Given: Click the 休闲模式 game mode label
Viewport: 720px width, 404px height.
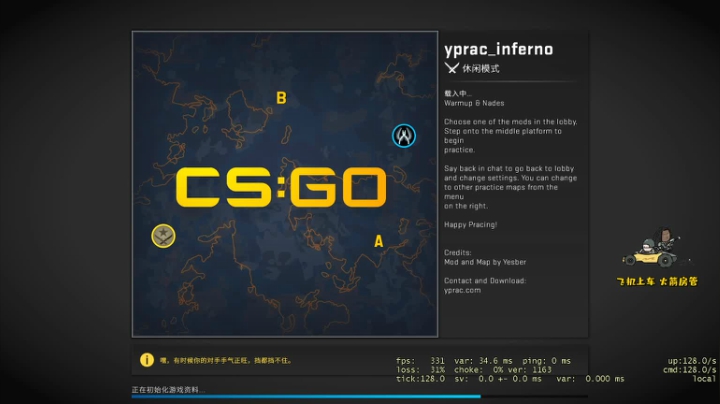Looking at the screenshot, I should (x=481, y=68).
